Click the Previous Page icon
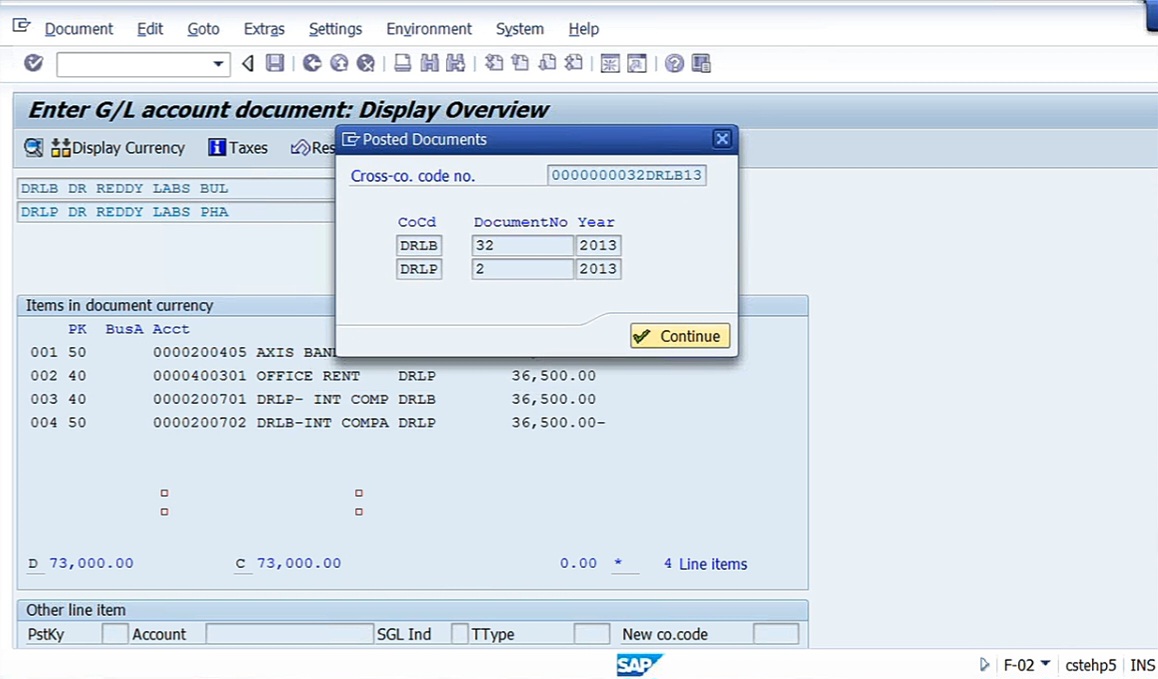This screenshot has width=1158, height=679. click(520, 64)
